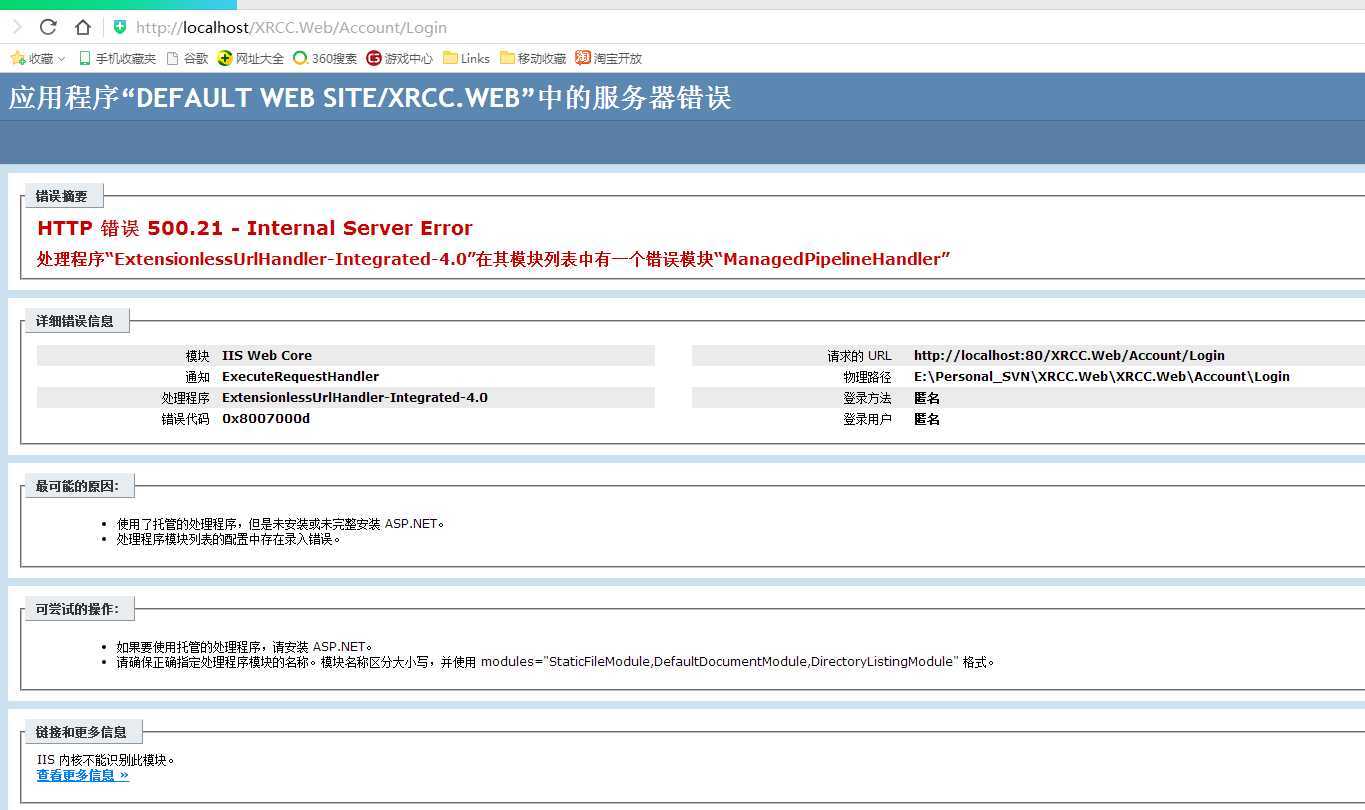Select the ExtensionlessUrlHandler-Integrated-4.0 handler value
The image size is (1365, 810).
point(355,397)
